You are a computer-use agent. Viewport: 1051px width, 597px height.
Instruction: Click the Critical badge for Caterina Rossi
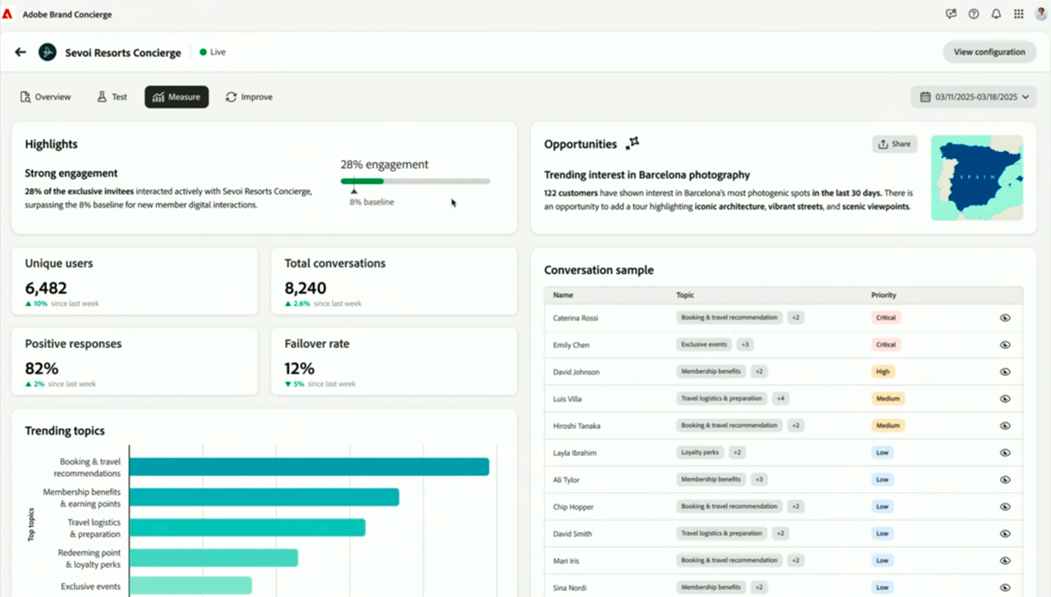coord(885,318)
